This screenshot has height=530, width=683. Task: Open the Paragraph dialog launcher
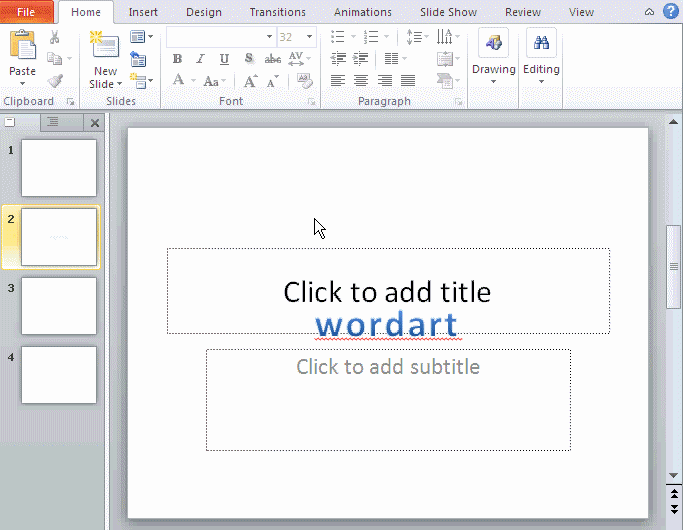coord(459,101)
